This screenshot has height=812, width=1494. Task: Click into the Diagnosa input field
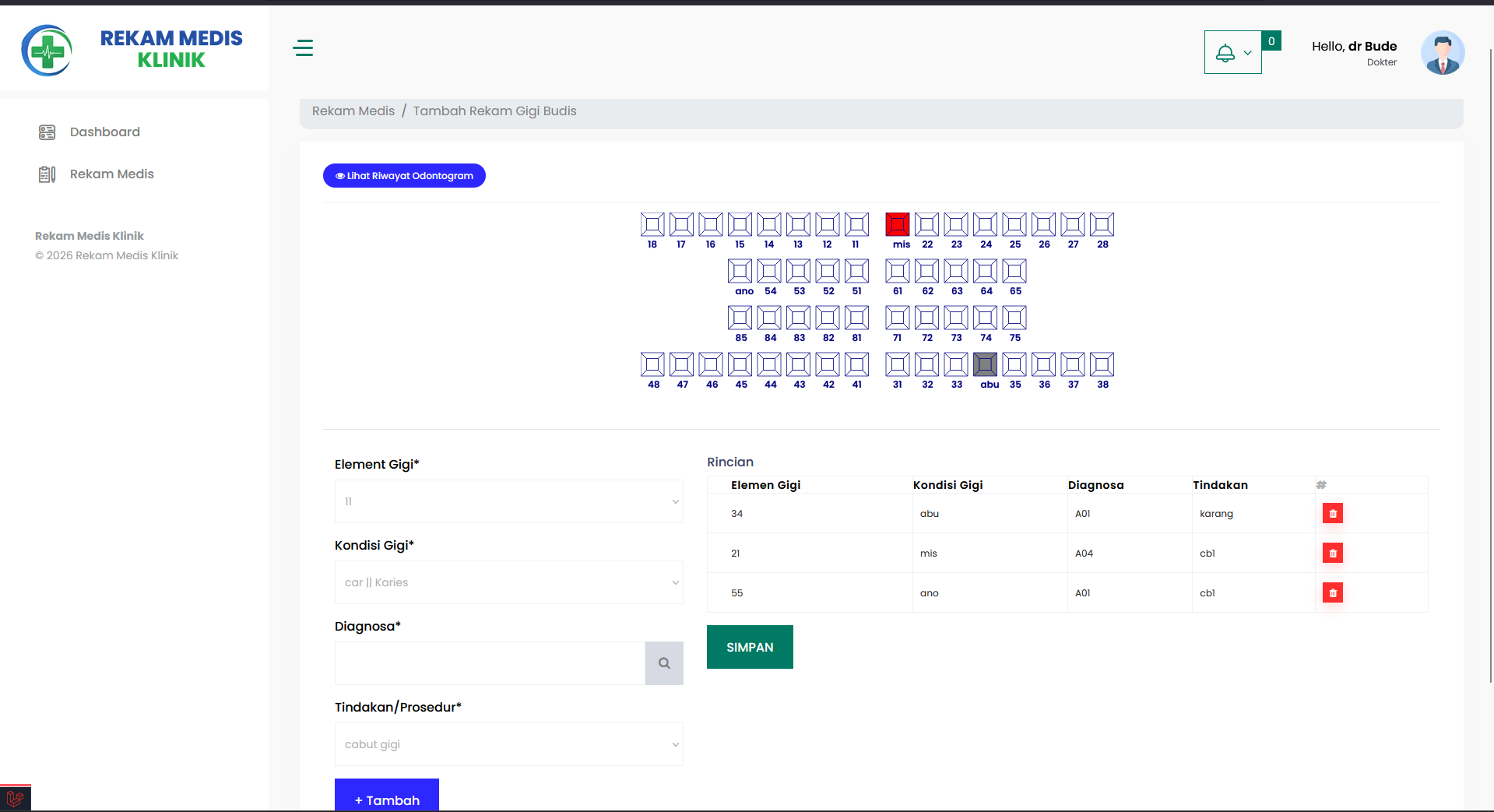coord(490,663)
